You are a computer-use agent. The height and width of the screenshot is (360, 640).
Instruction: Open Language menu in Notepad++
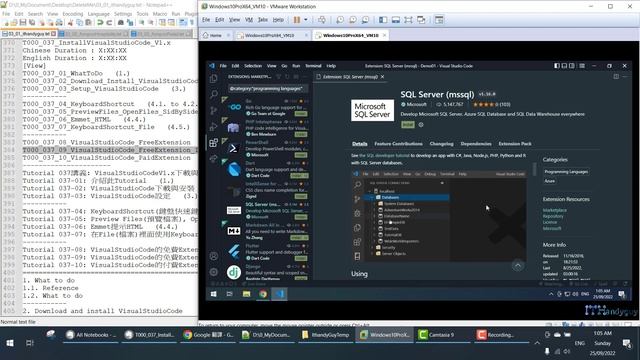(x=98, y=14)
